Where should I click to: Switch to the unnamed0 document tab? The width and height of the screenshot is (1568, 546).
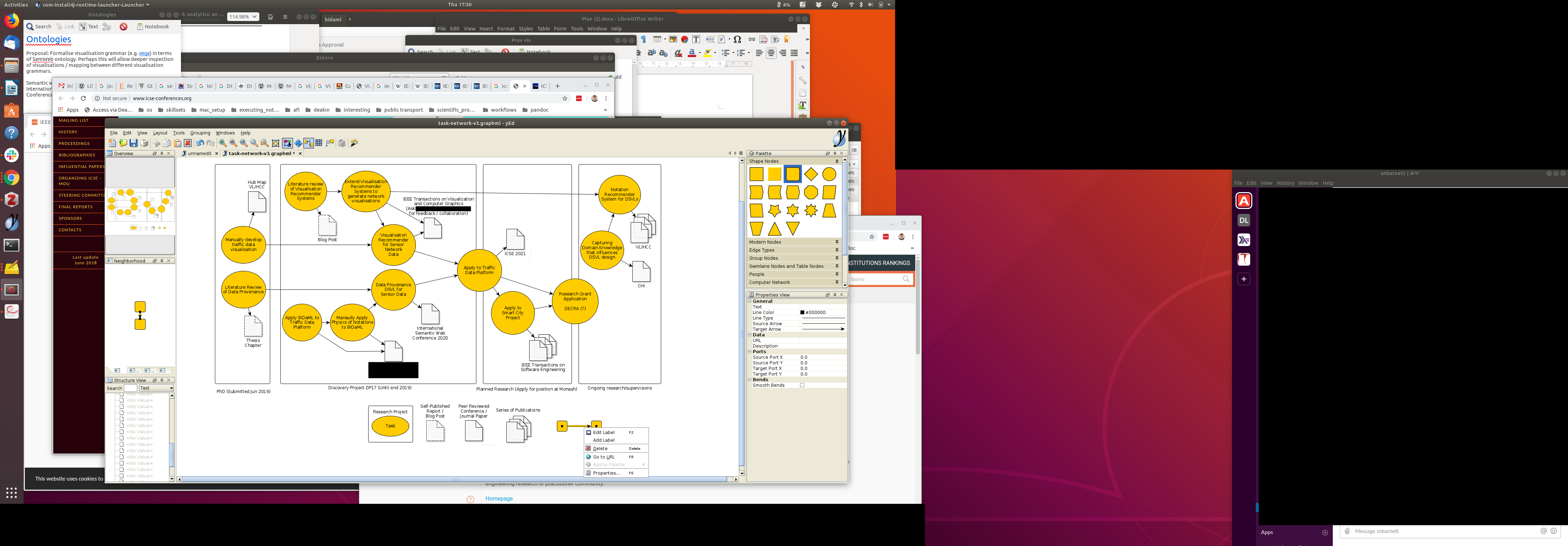199,153
